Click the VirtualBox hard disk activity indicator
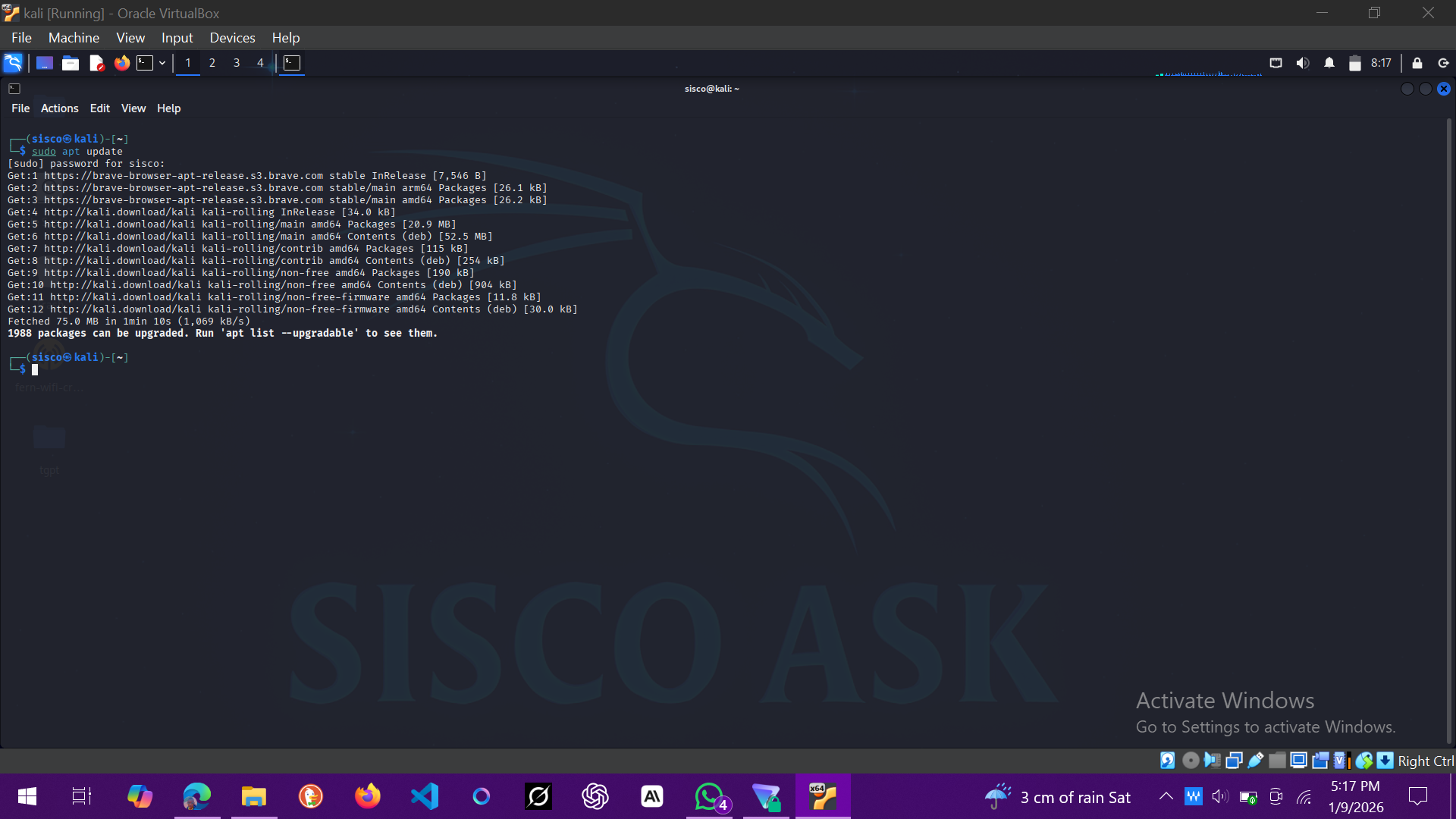Viewport: 1456px width, 819px height. point(1168,761)
